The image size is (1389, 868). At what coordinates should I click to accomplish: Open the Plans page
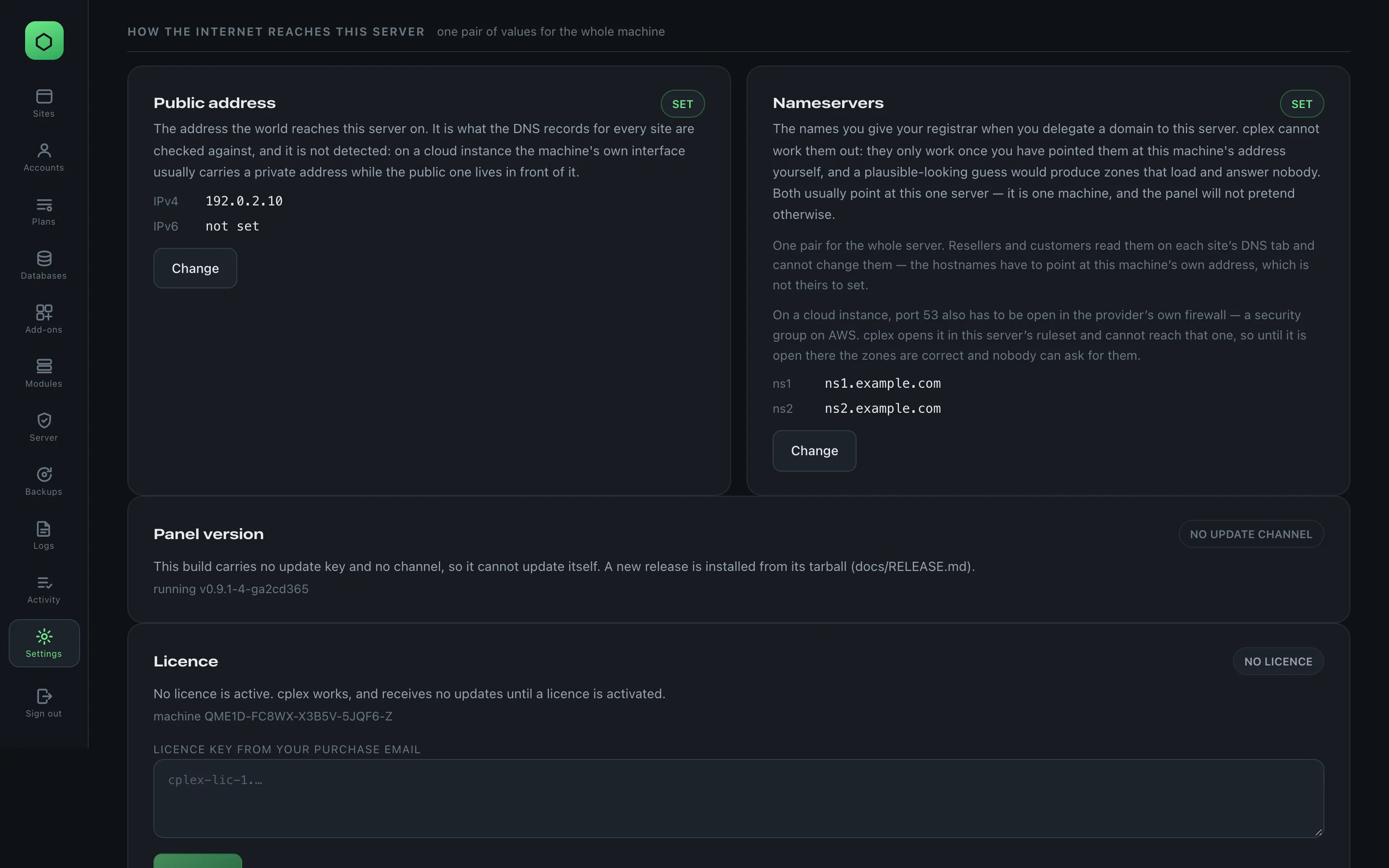43,211
